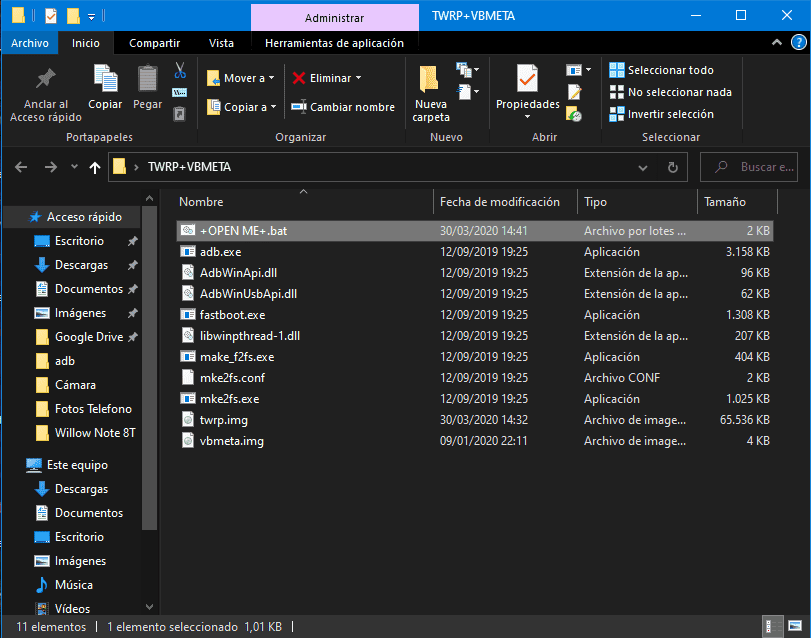Switch to large thumbnails view in status bar
The image size is (811, 638).
pyautogui.click(x=795, y=627)
